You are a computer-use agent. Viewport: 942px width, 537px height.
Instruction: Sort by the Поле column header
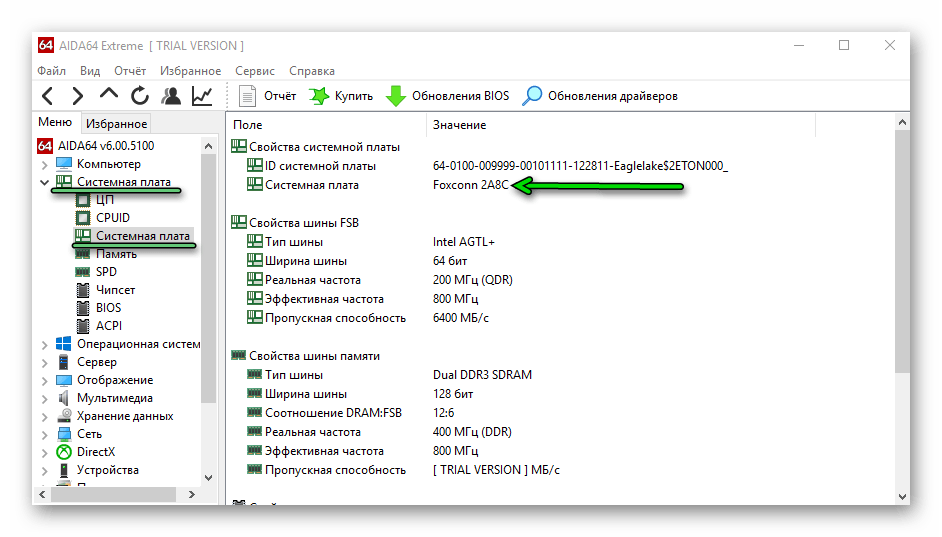(x=327, y=125)
